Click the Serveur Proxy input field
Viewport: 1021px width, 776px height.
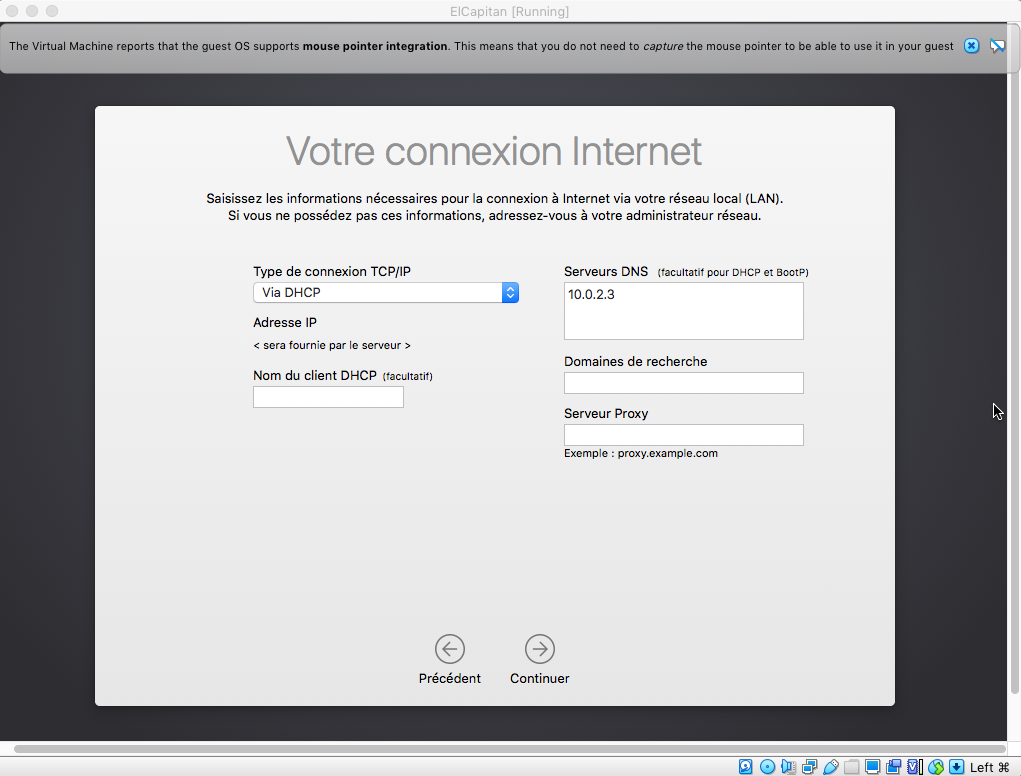click(684, 435)
